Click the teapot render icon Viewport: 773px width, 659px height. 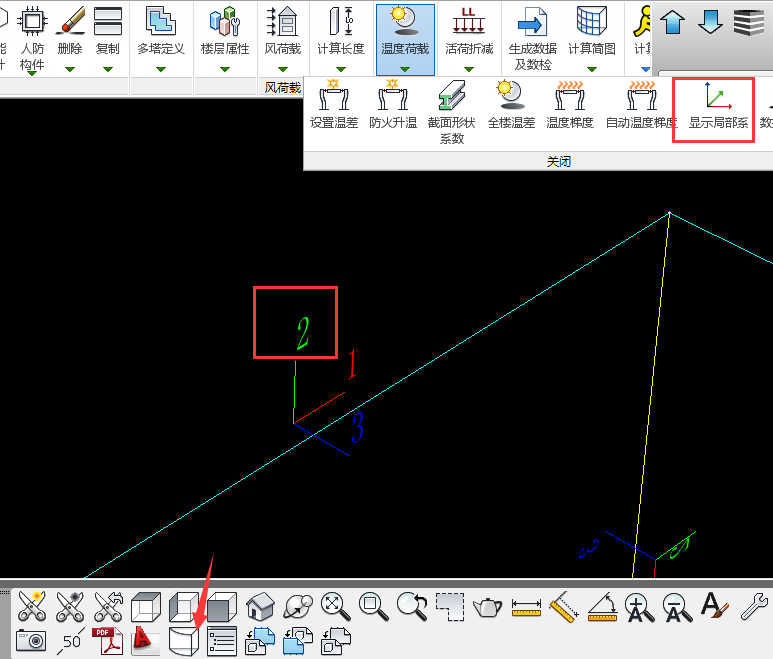(487, 607)
